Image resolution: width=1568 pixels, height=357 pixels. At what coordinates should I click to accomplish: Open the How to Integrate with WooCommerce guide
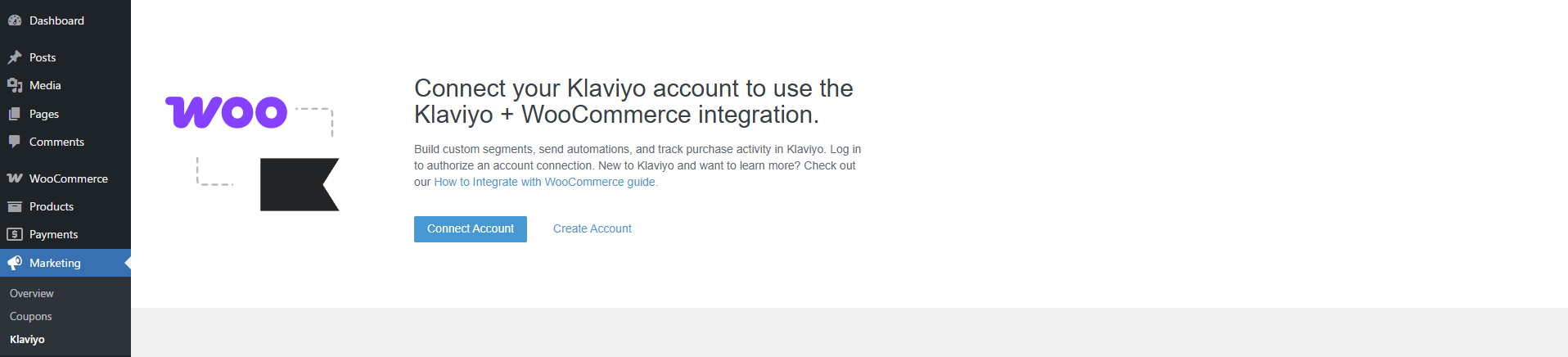pyautogui.click(x=545, y=182)
